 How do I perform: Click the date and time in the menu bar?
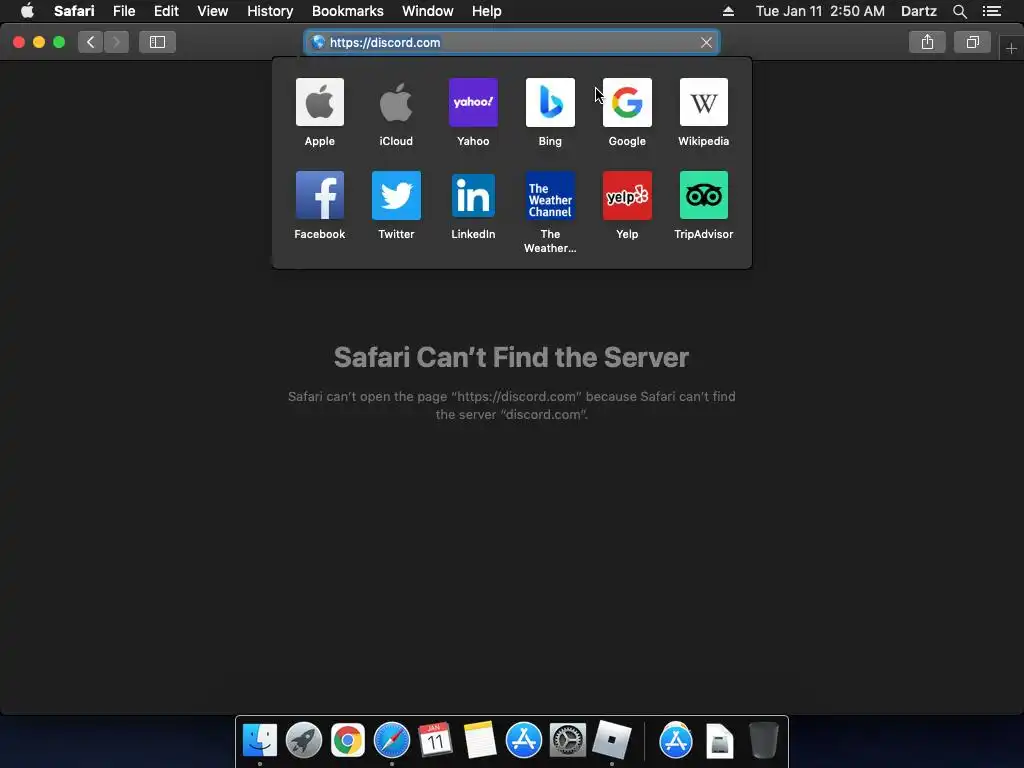pyautogui.click(x=820, y=11)
